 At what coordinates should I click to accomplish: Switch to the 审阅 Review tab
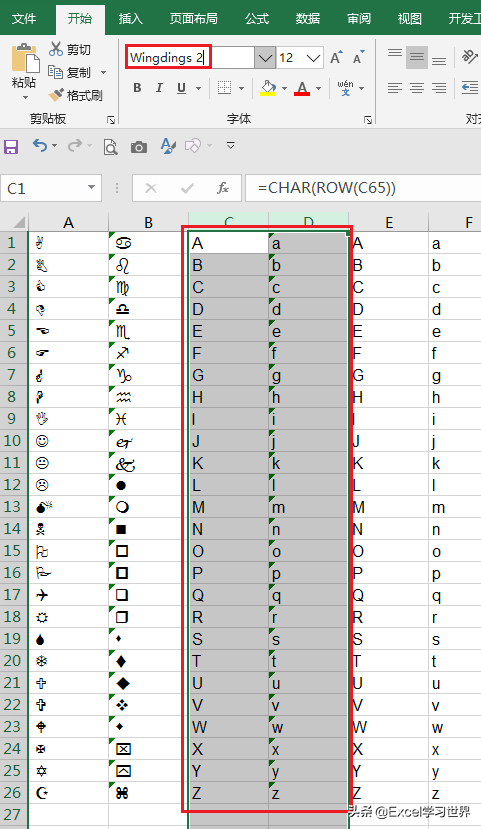[x=359, y=19]
